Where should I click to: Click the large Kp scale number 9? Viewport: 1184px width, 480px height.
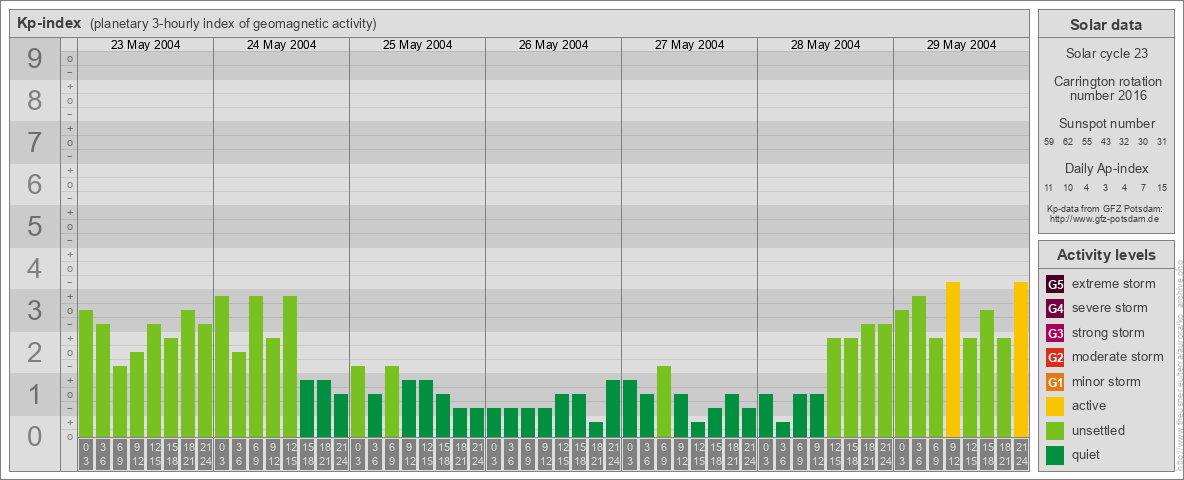point(34,59)
